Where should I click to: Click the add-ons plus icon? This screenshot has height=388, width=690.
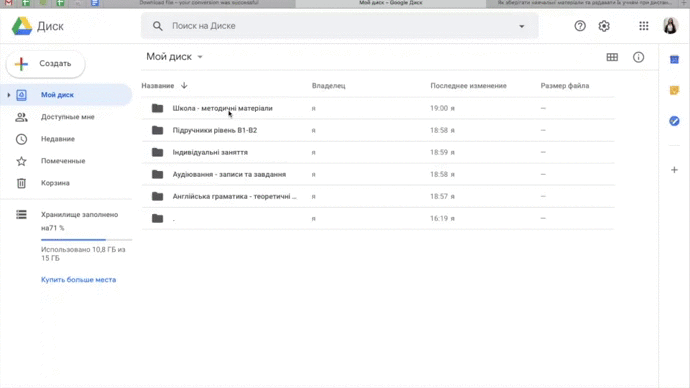[674, 170]
